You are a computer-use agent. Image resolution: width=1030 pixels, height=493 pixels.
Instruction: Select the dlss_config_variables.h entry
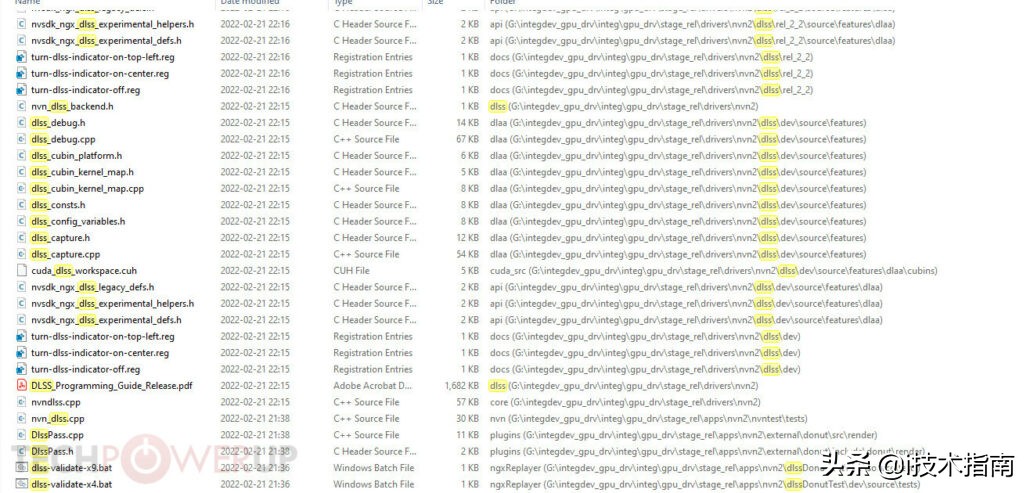tap(78, 221)
